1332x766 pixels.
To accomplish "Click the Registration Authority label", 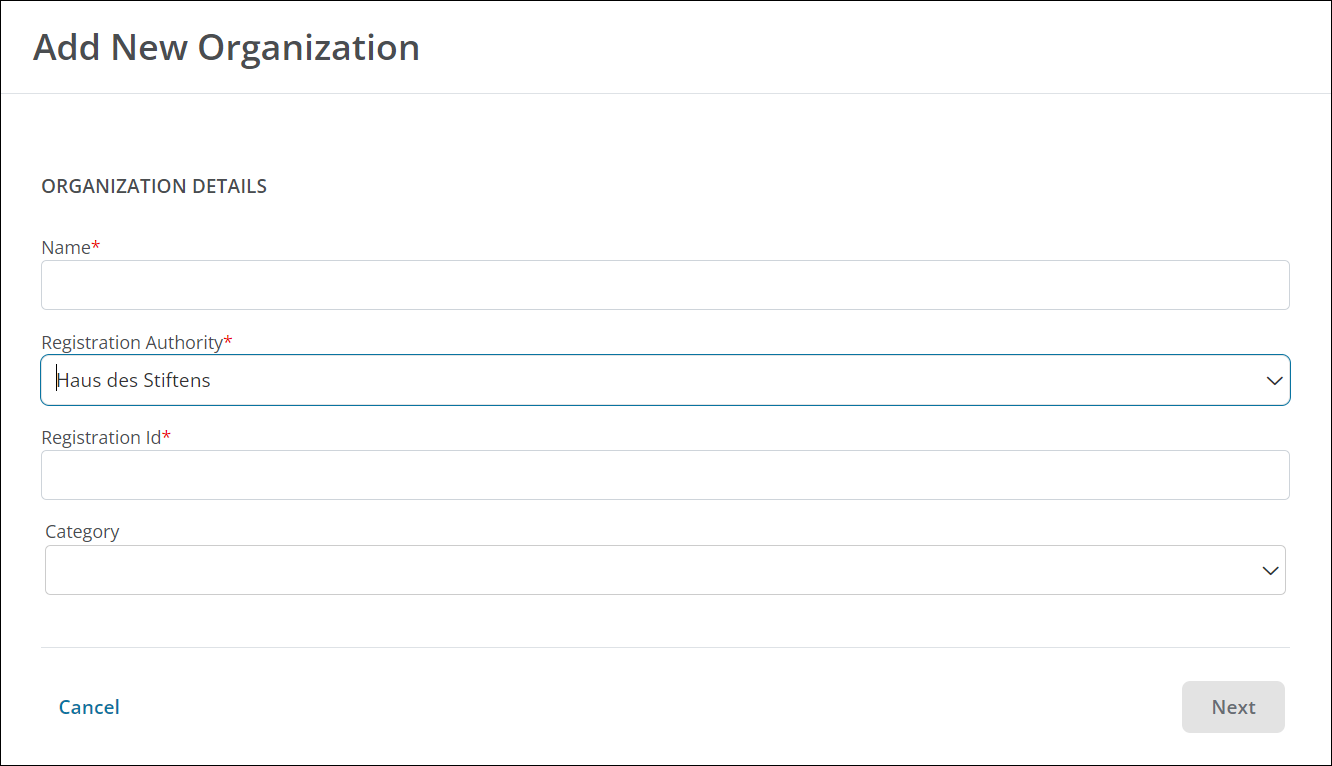I will 131,342.
